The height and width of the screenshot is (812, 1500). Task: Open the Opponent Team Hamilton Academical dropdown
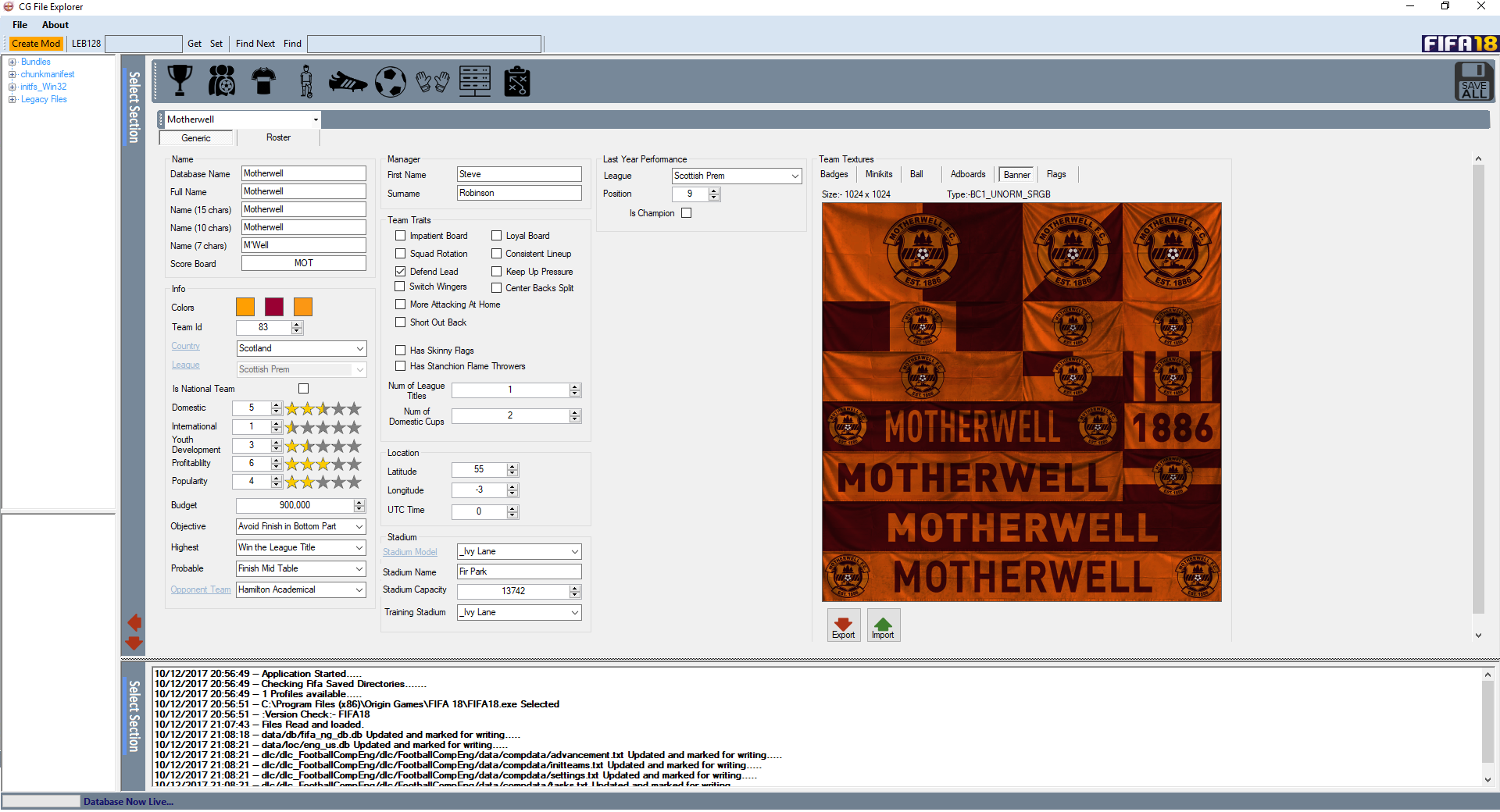(359, 589)
